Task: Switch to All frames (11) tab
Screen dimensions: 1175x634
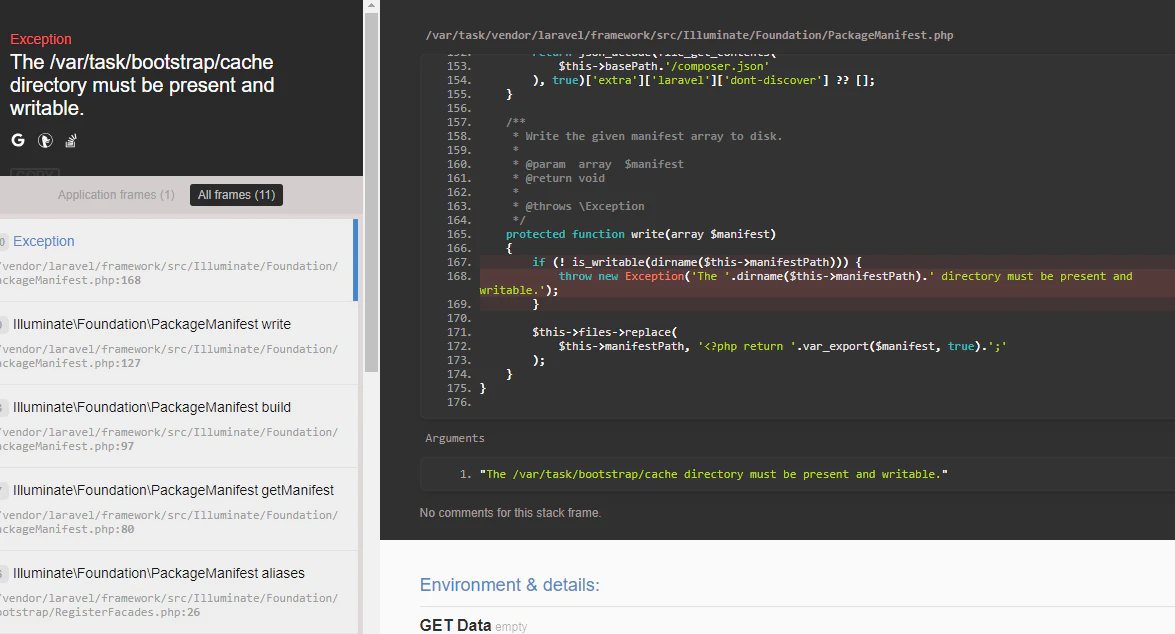Action: [x=236, y=195]
